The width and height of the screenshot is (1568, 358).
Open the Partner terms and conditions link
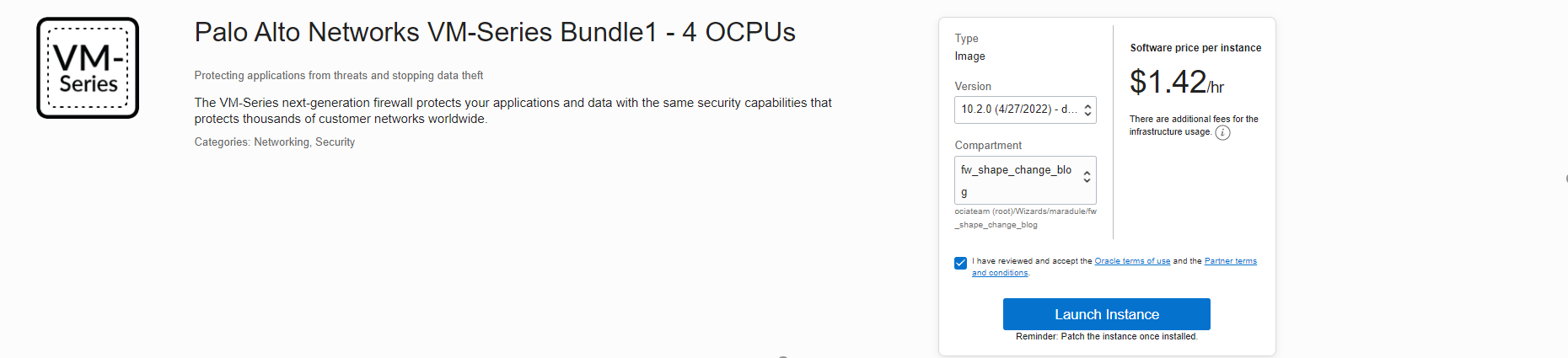coord(1230,261)
